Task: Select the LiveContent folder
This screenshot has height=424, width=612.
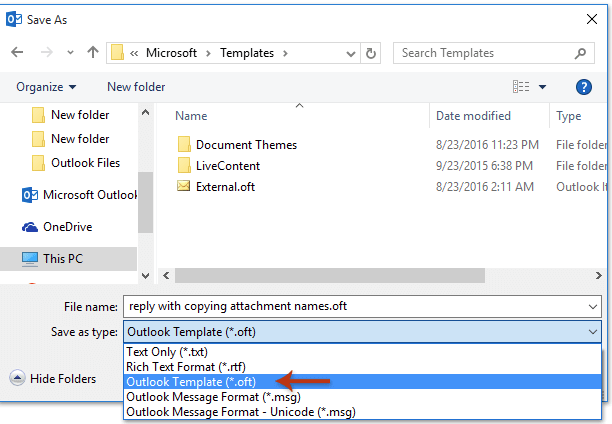Action: pos(228,166)
